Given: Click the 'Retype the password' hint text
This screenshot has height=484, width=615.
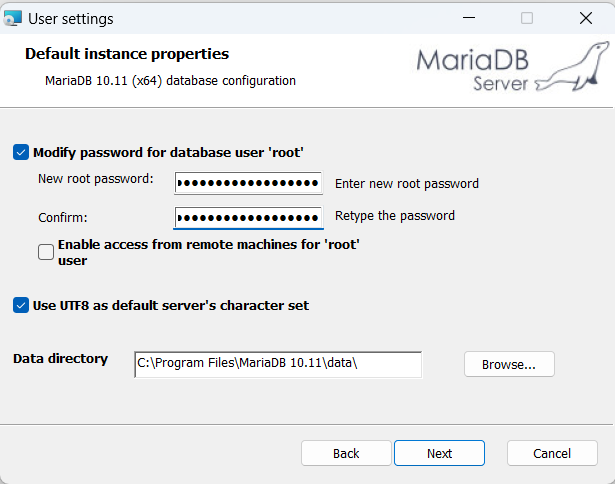Looking at the screenshot, I should (x=394, y=215).
